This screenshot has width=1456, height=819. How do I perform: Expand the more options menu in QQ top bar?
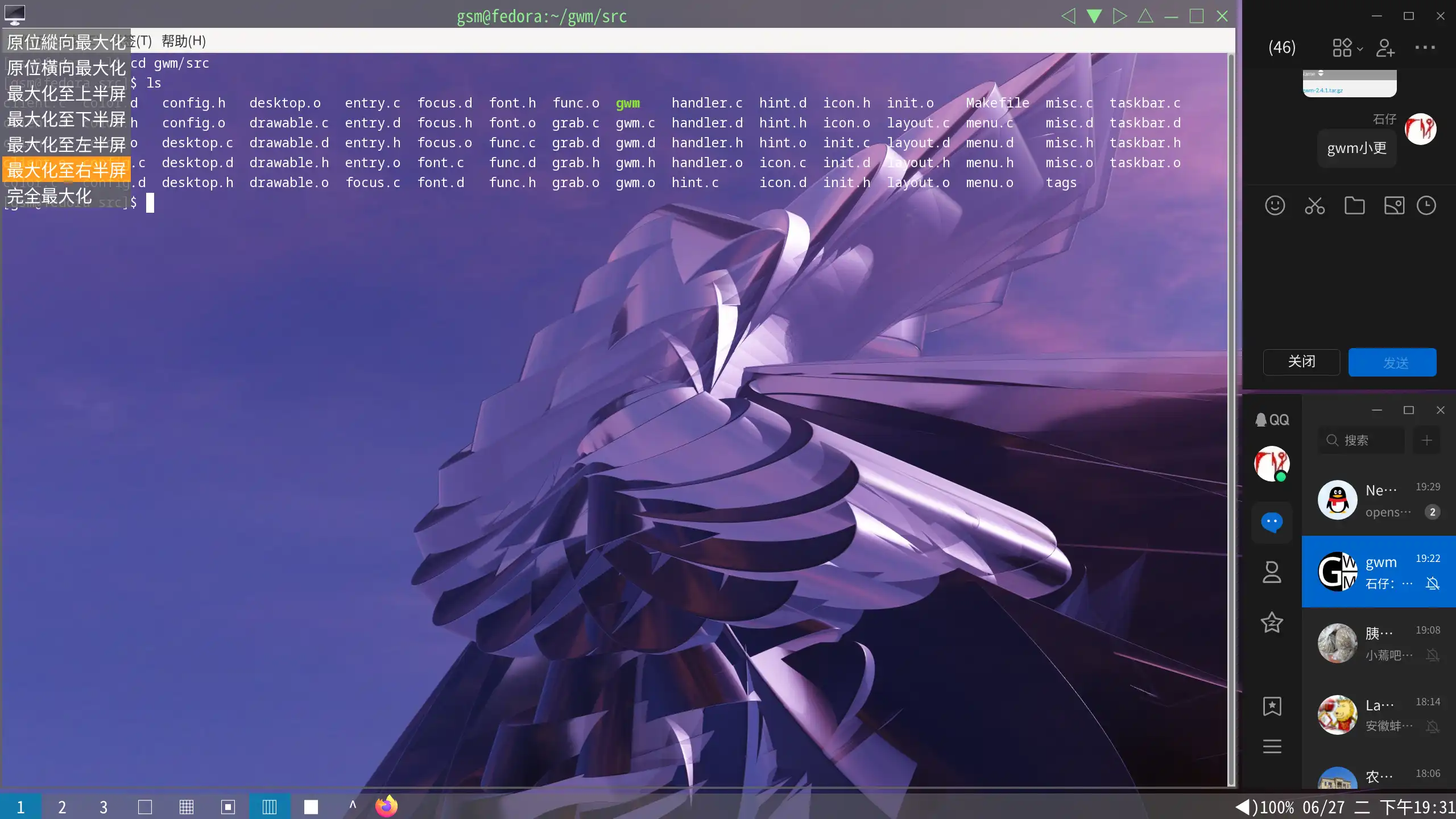pos(1426,47)
